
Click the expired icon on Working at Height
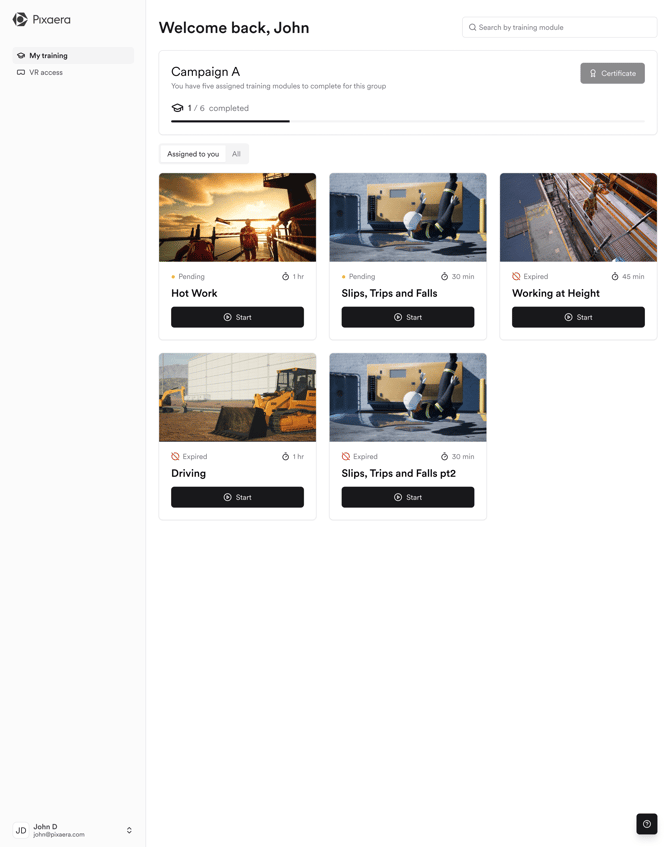tap(516, 277)
